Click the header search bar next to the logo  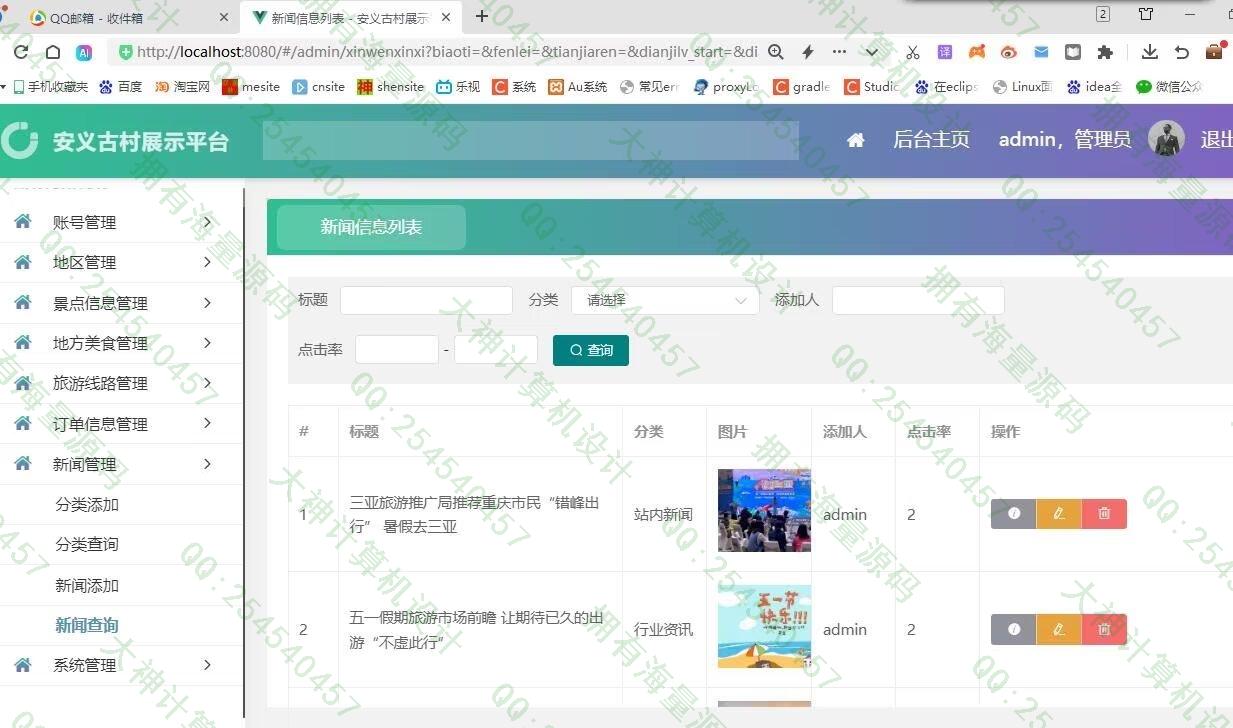coord(531,140)
